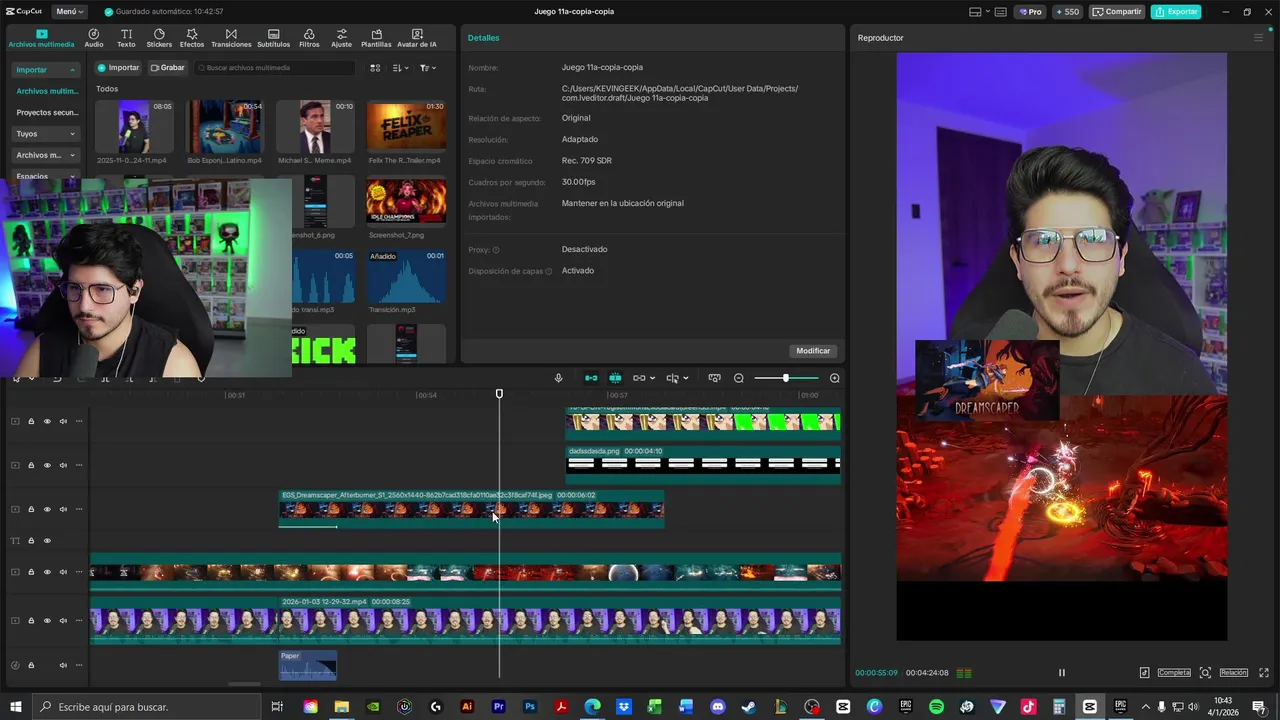Open the Plantillas panel

coord(376,38)
